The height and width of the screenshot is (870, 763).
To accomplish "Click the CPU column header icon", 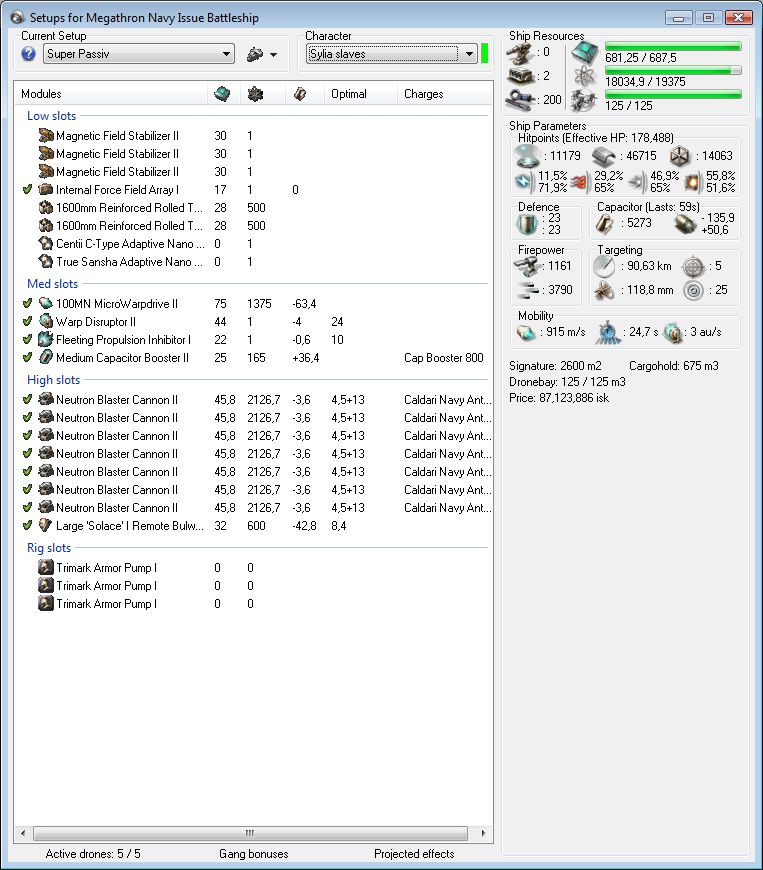I will (x=223, y=94).
